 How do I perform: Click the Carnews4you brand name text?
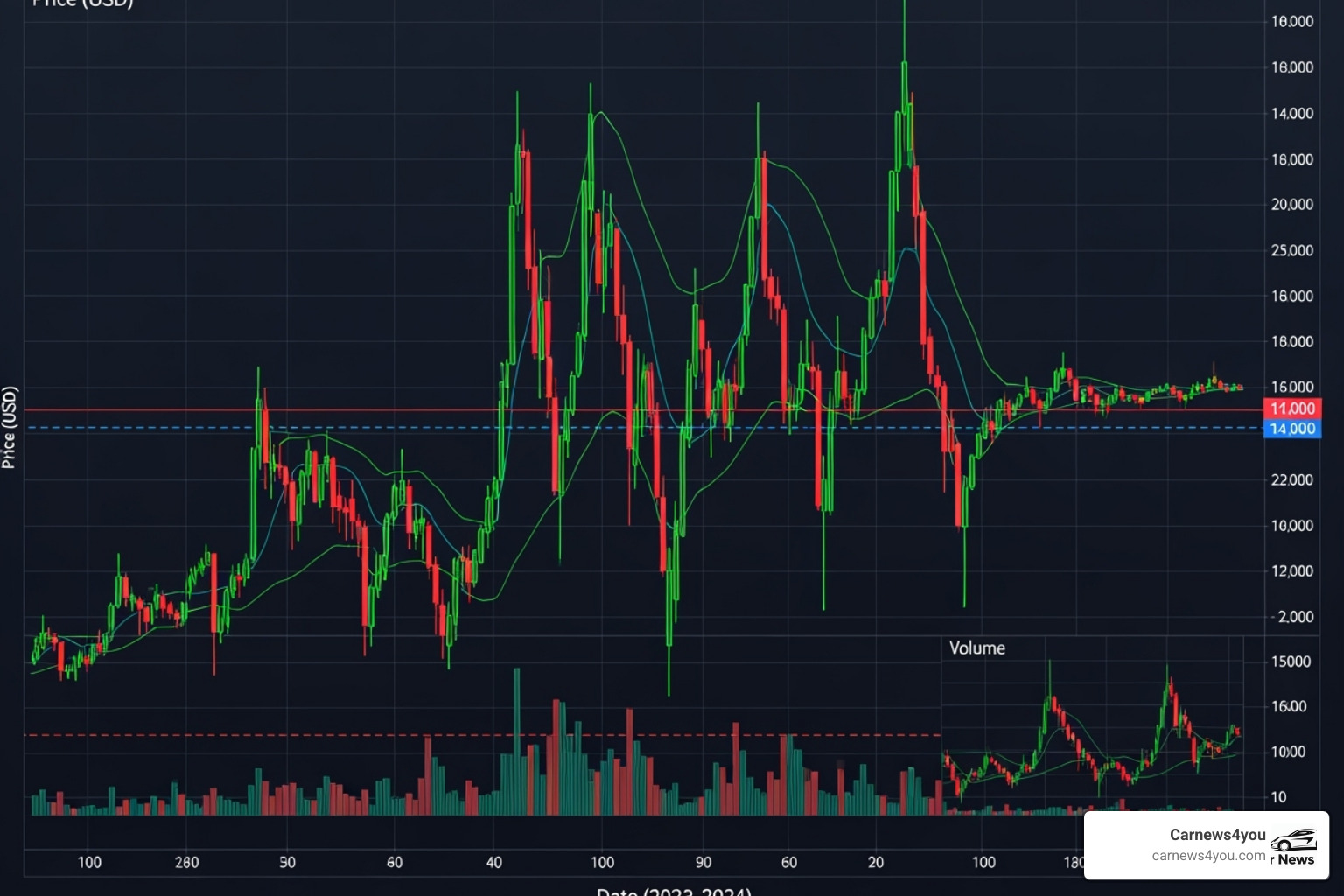point(1218,835)
